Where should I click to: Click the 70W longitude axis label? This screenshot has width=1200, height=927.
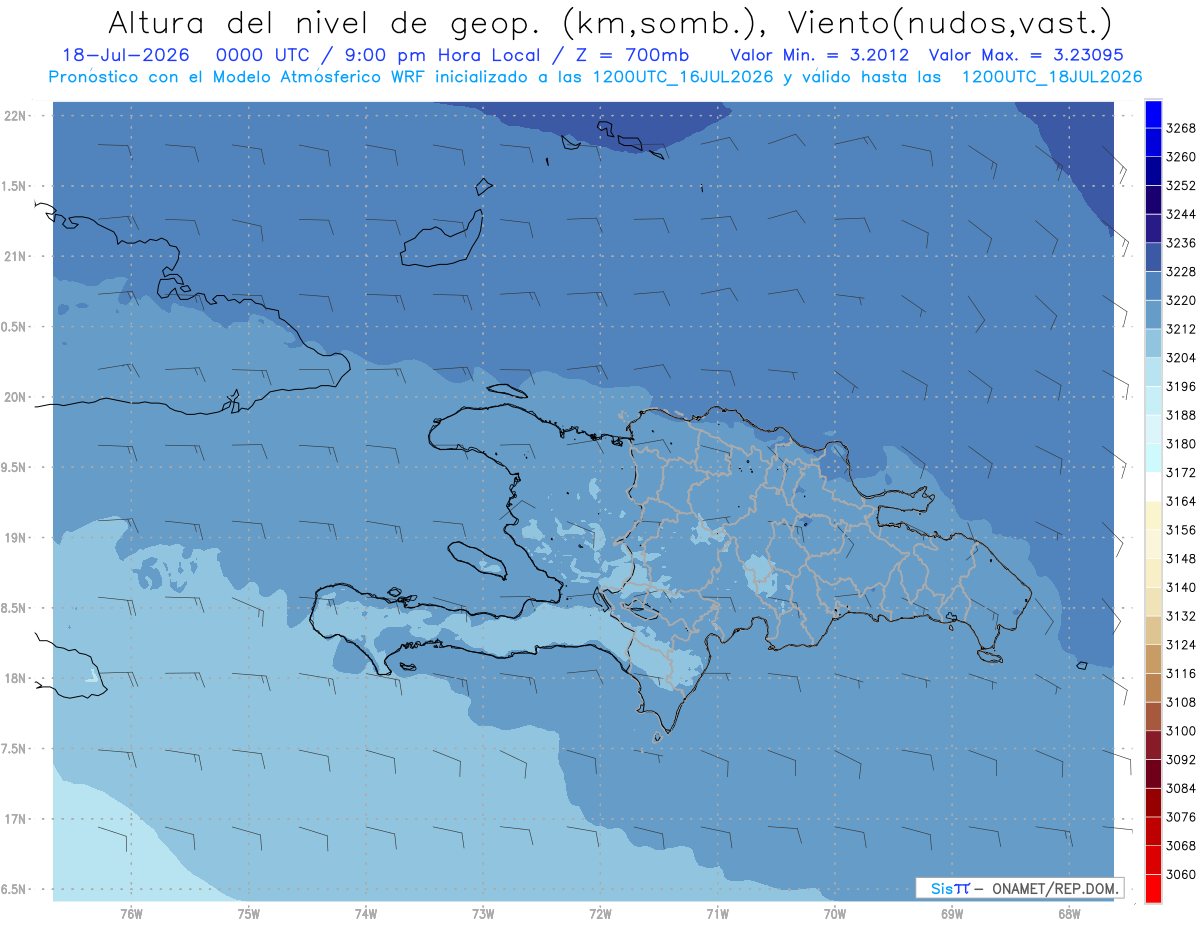click(x=835, y=914)
